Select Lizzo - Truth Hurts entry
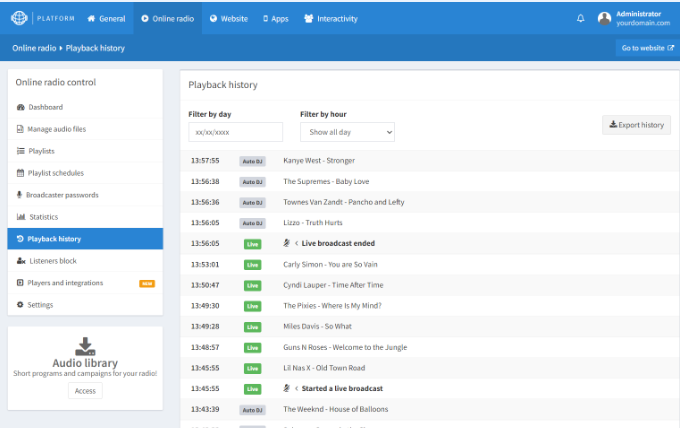680x428 pixels. point(313,222)
